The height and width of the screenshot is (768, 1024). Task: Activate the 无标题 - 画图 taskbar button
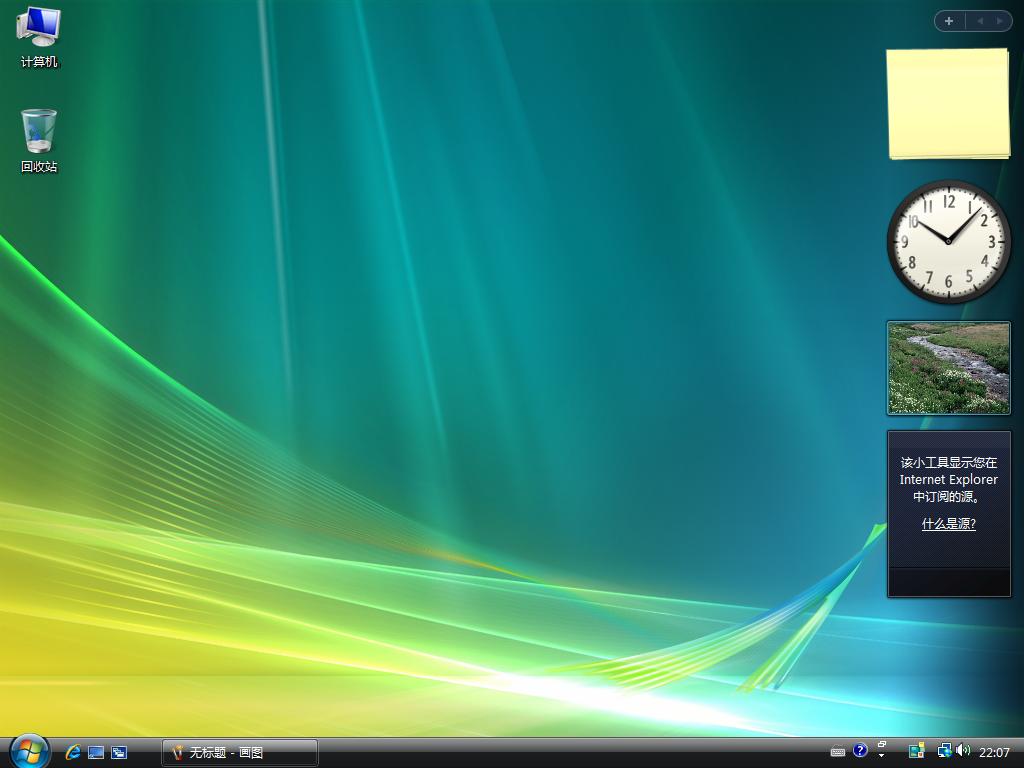pyautogui.click(x=240, y=752)
